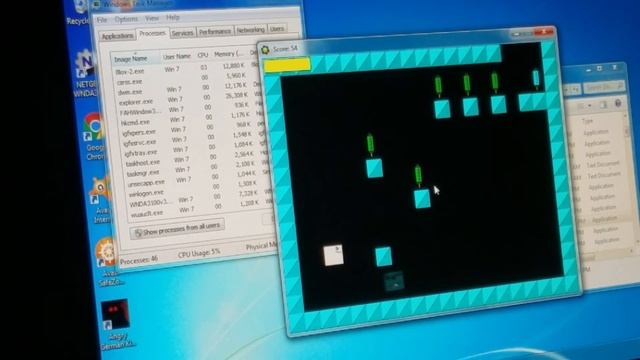This screenshot has width=640, height=360.
Task: Click the game window's title bar icon
Action: [x=265, y=49]
